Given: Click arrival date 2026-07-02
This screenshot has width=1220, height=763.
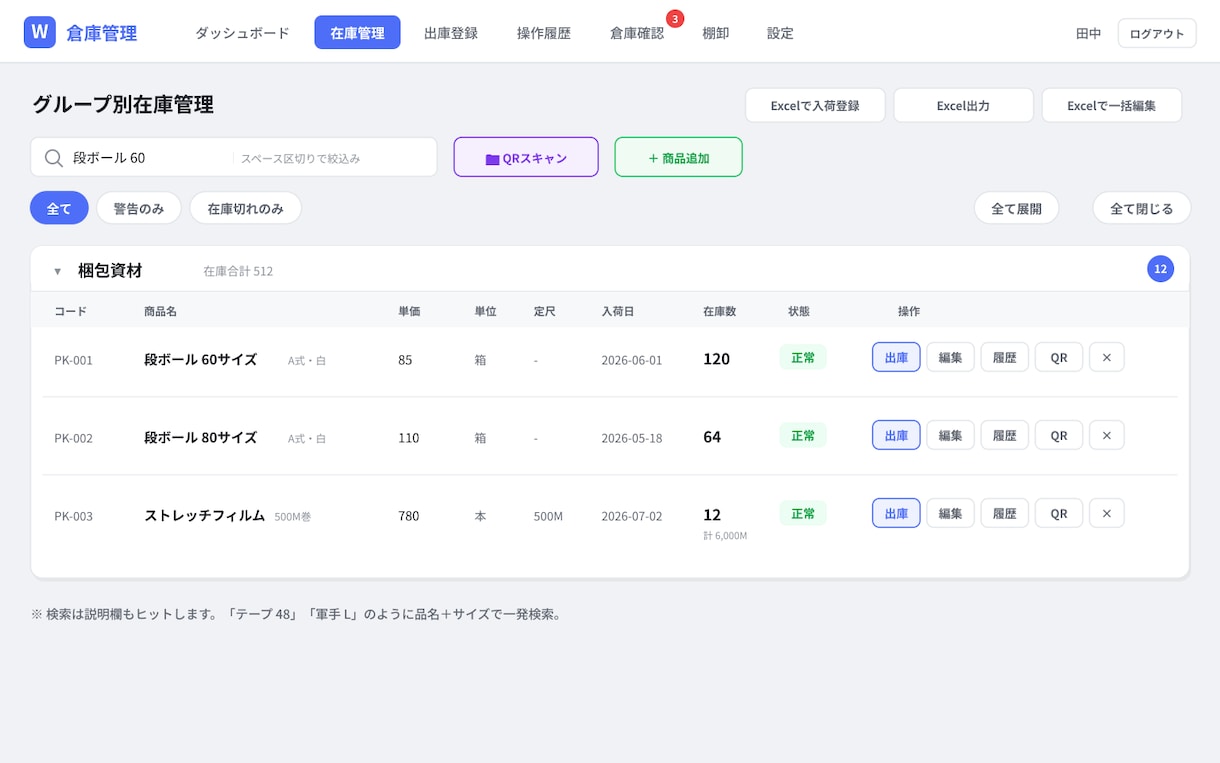Looking at the screenshot, I should [x=631, y=516].
